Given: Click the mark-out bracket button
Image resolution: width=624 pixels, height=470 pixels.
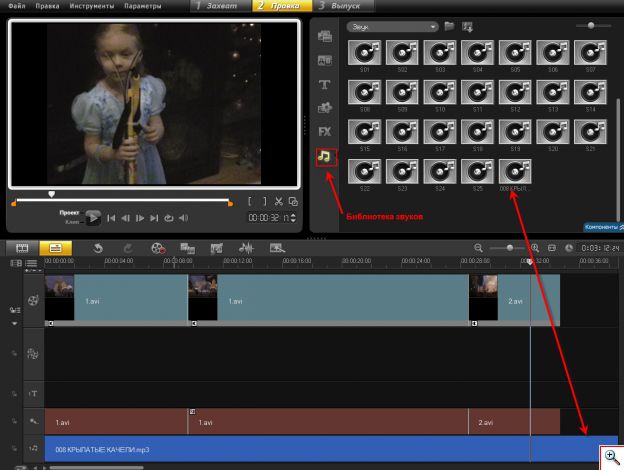Looking at the screenshot, I should 264,201.
